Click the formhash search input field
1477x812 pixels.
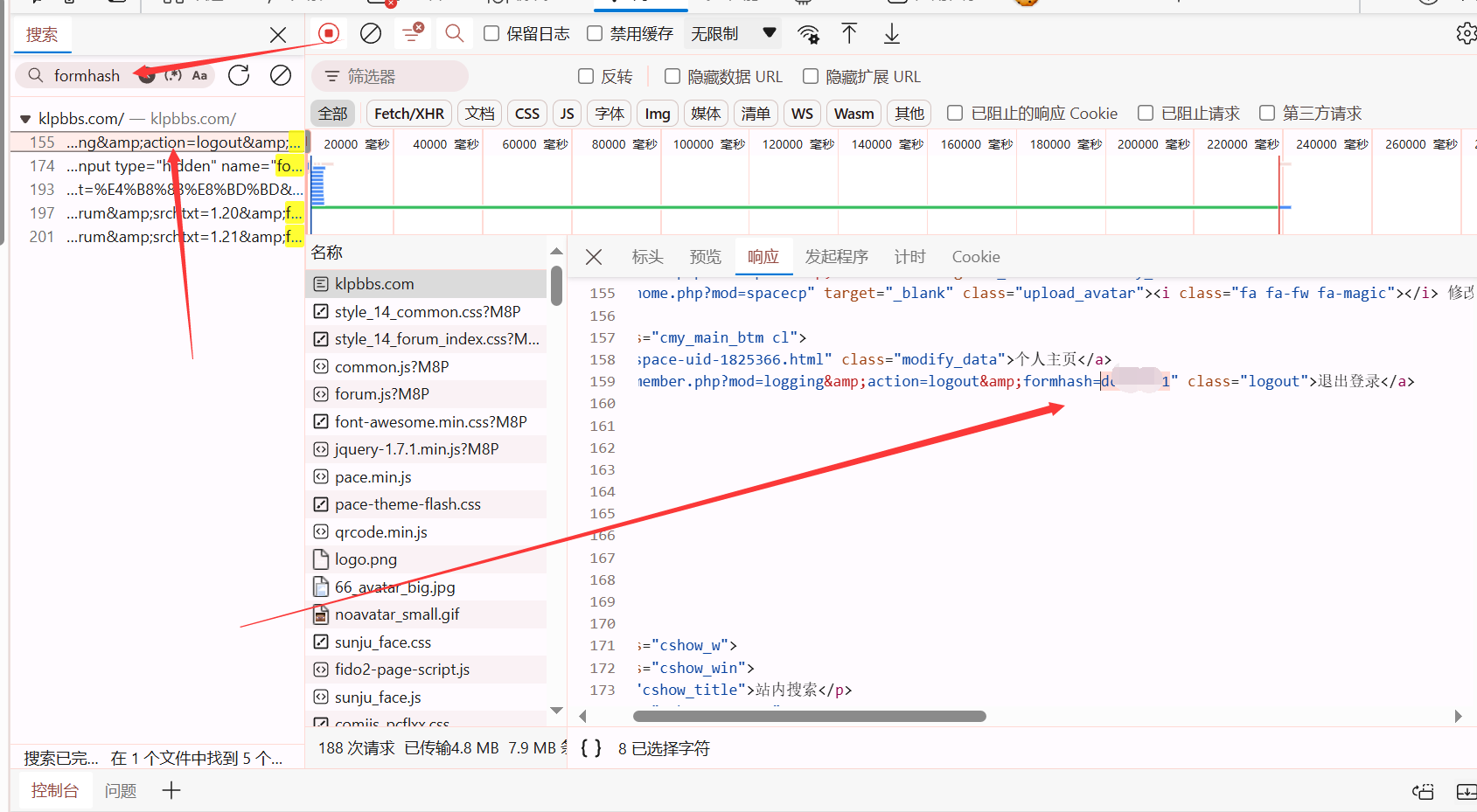pyautogui.click(x=87, y=75)
